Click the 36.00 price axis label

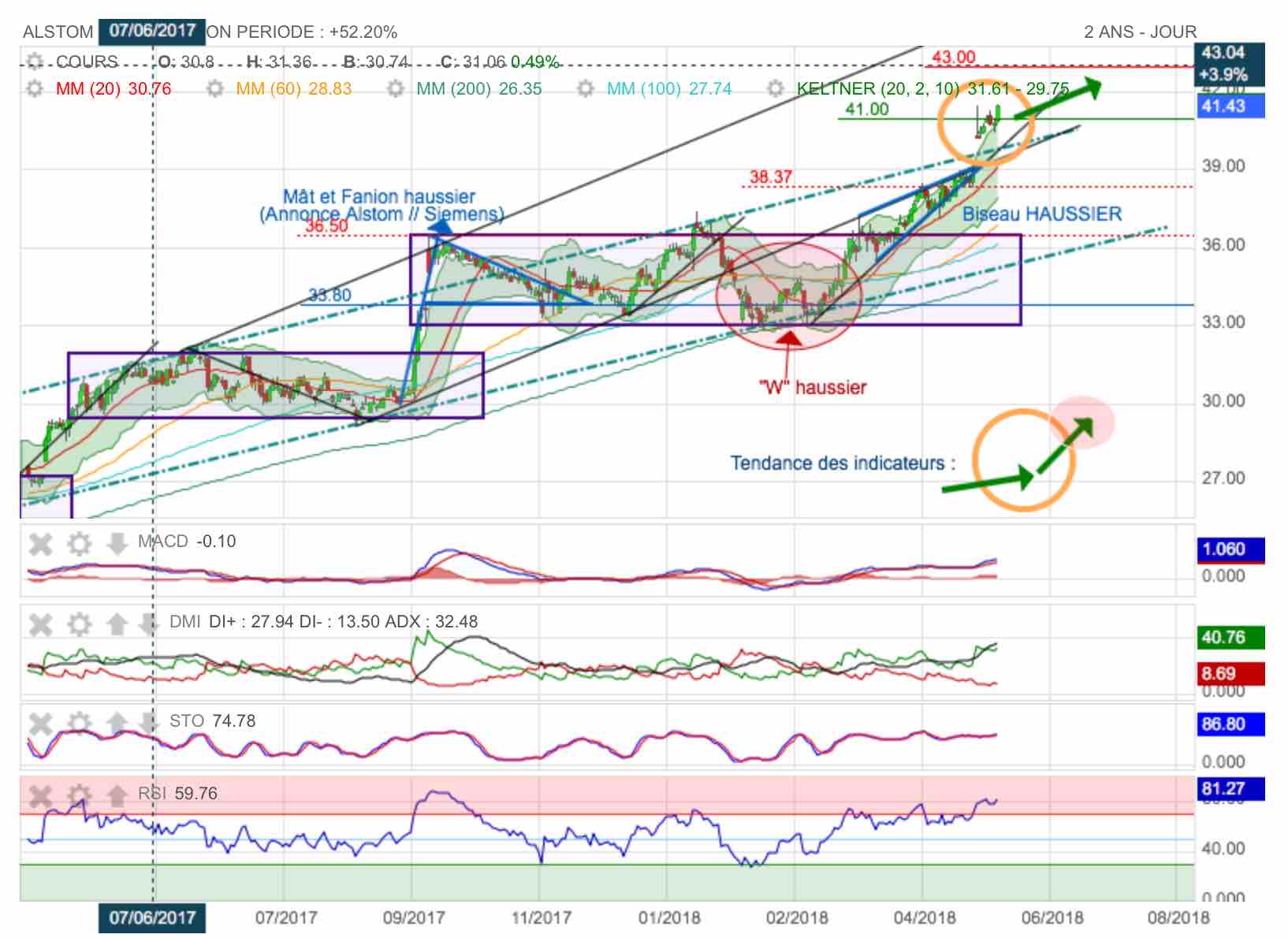1223,245
